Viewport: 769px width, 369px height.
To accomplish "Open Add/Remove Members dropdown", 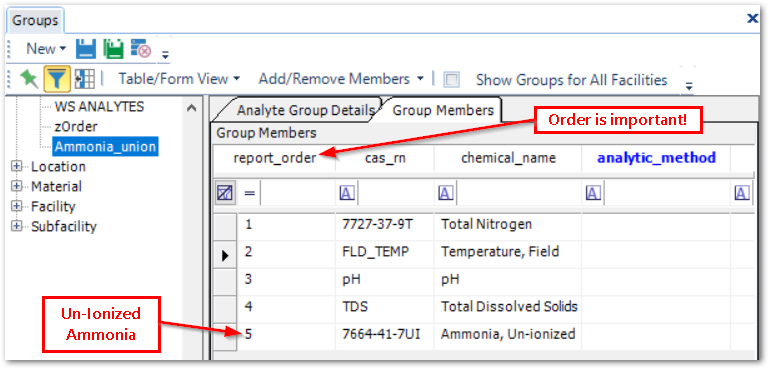I will pyautogui.click(x=341, y=79).
